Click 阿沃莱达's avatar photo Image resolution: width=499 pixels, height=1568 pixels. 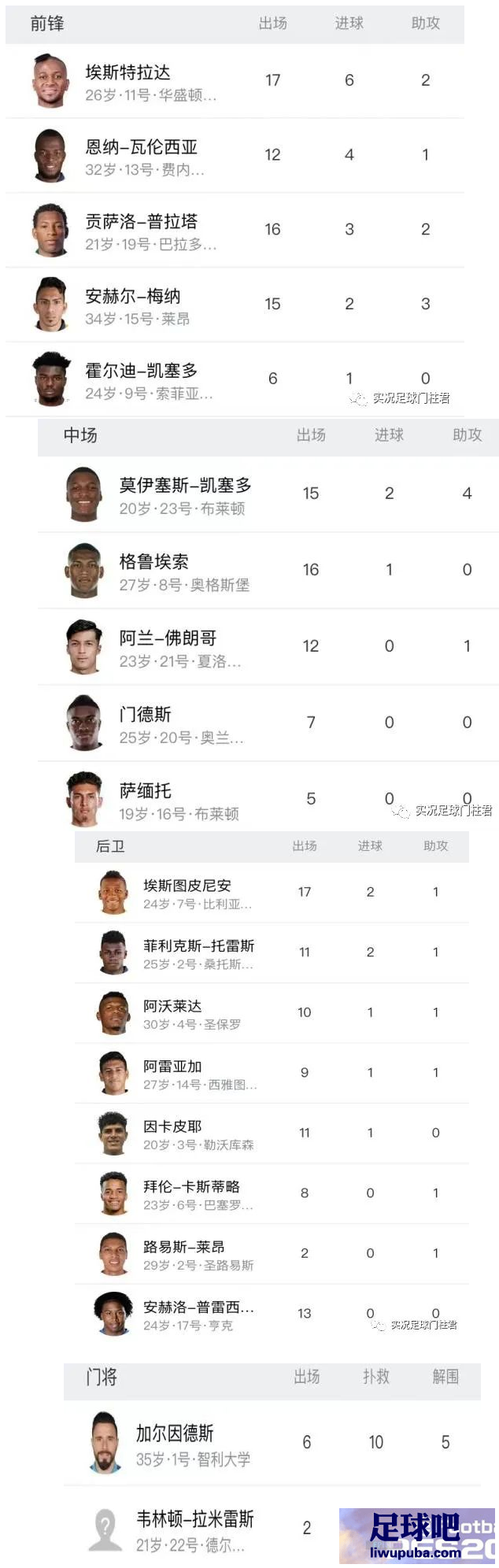tap(114, 1013)
